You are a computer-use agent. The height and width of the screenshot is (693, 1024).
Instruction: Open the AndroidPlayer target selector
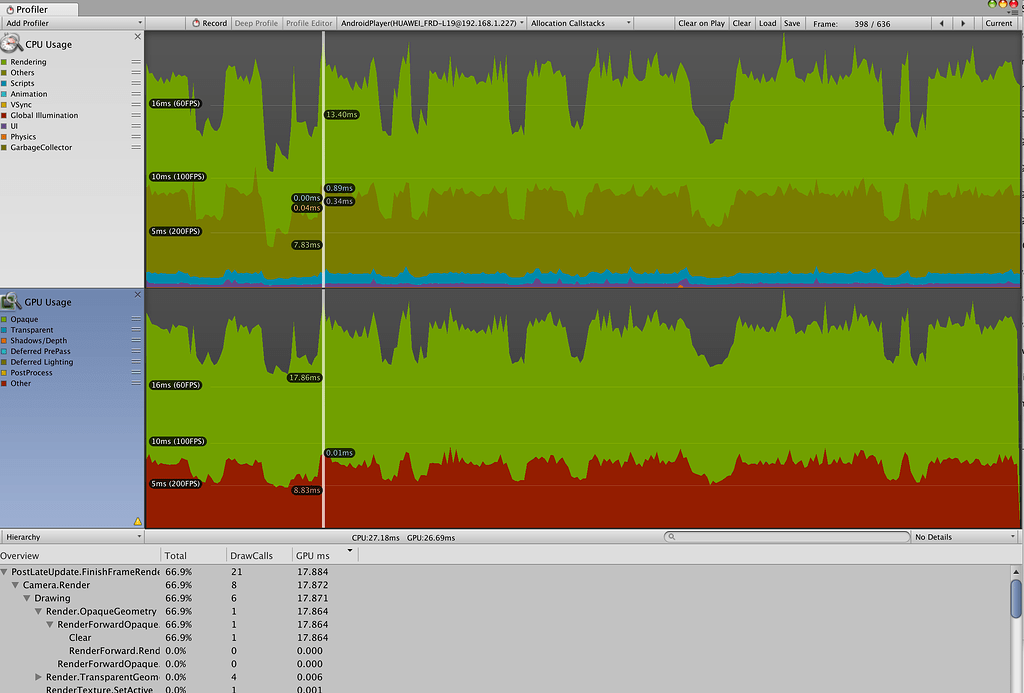[x=430, y=22]
